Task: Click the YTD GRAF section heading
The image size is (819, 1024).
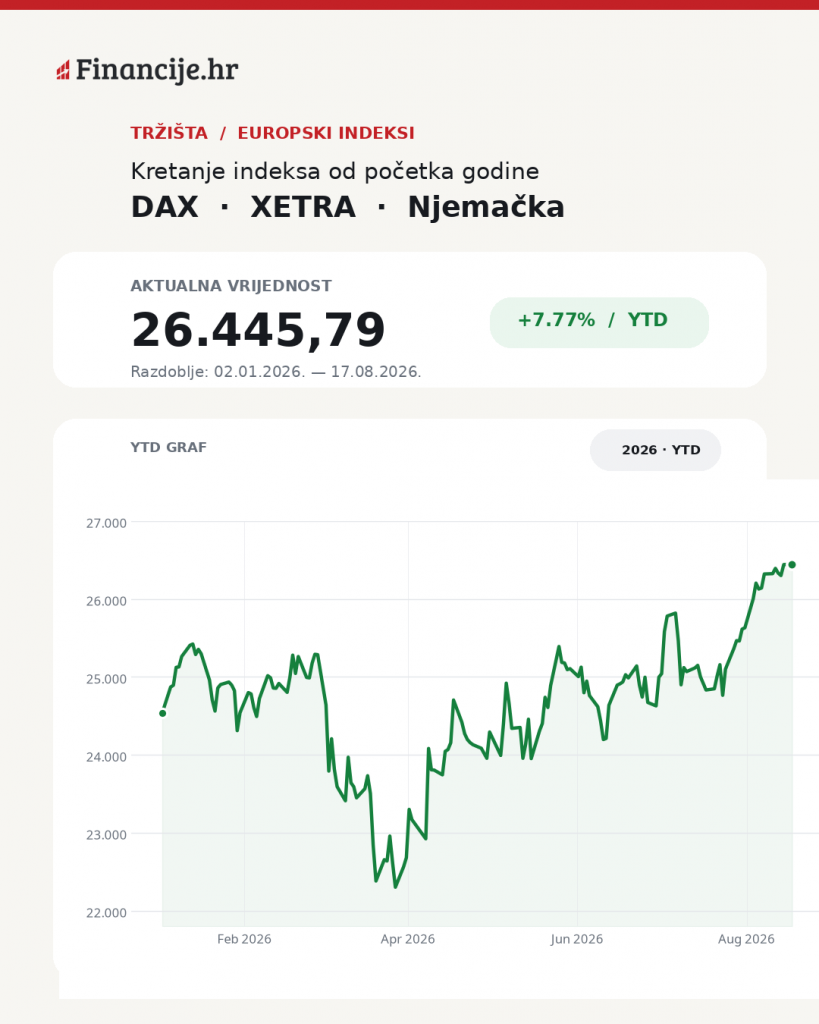Action: tap(169, 447)
